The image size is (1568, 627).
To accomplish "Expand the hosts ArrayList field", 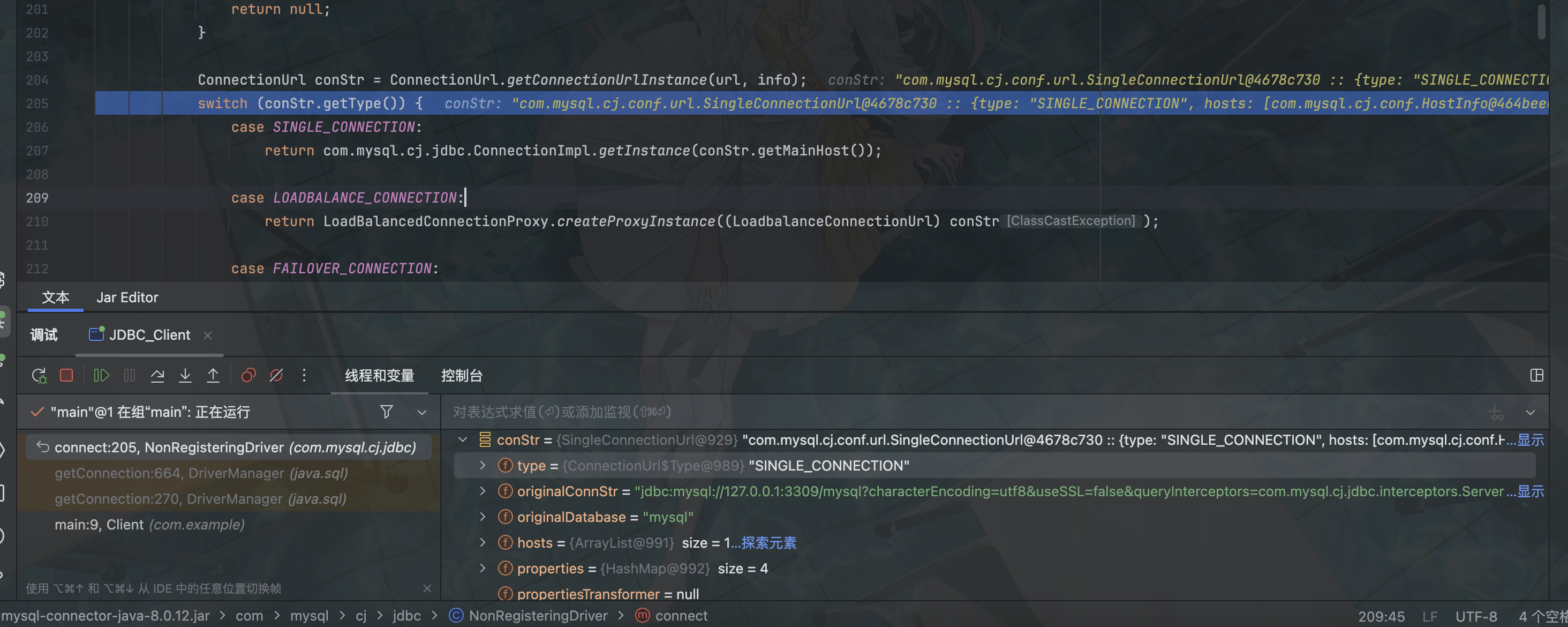I will point(483,542).
